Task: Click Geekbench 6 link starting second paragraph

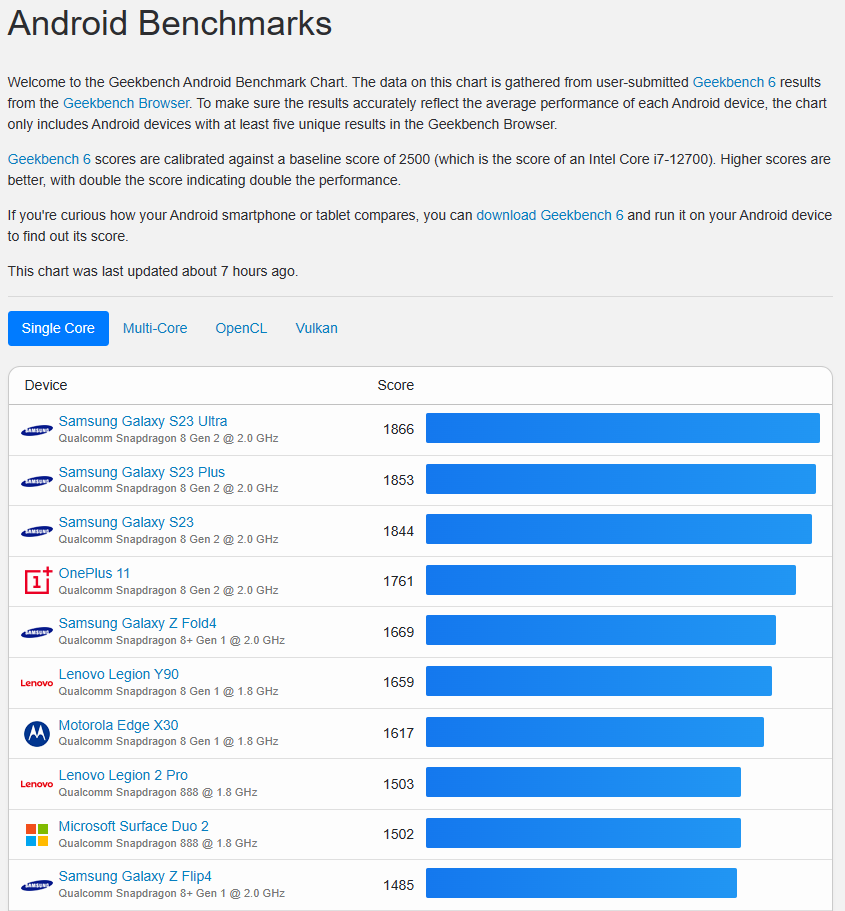Action: (x=49, y=159)
